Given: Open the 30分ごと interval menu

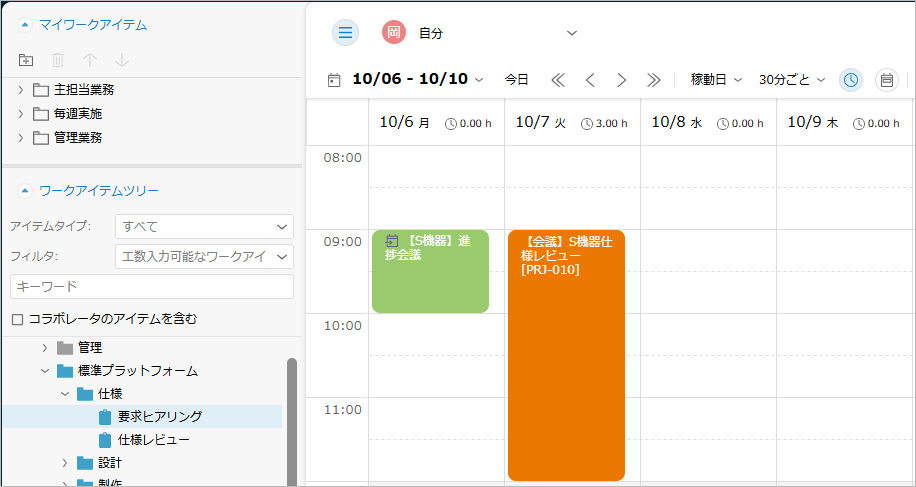Looking at the screenshot, I should pos(792,79).
